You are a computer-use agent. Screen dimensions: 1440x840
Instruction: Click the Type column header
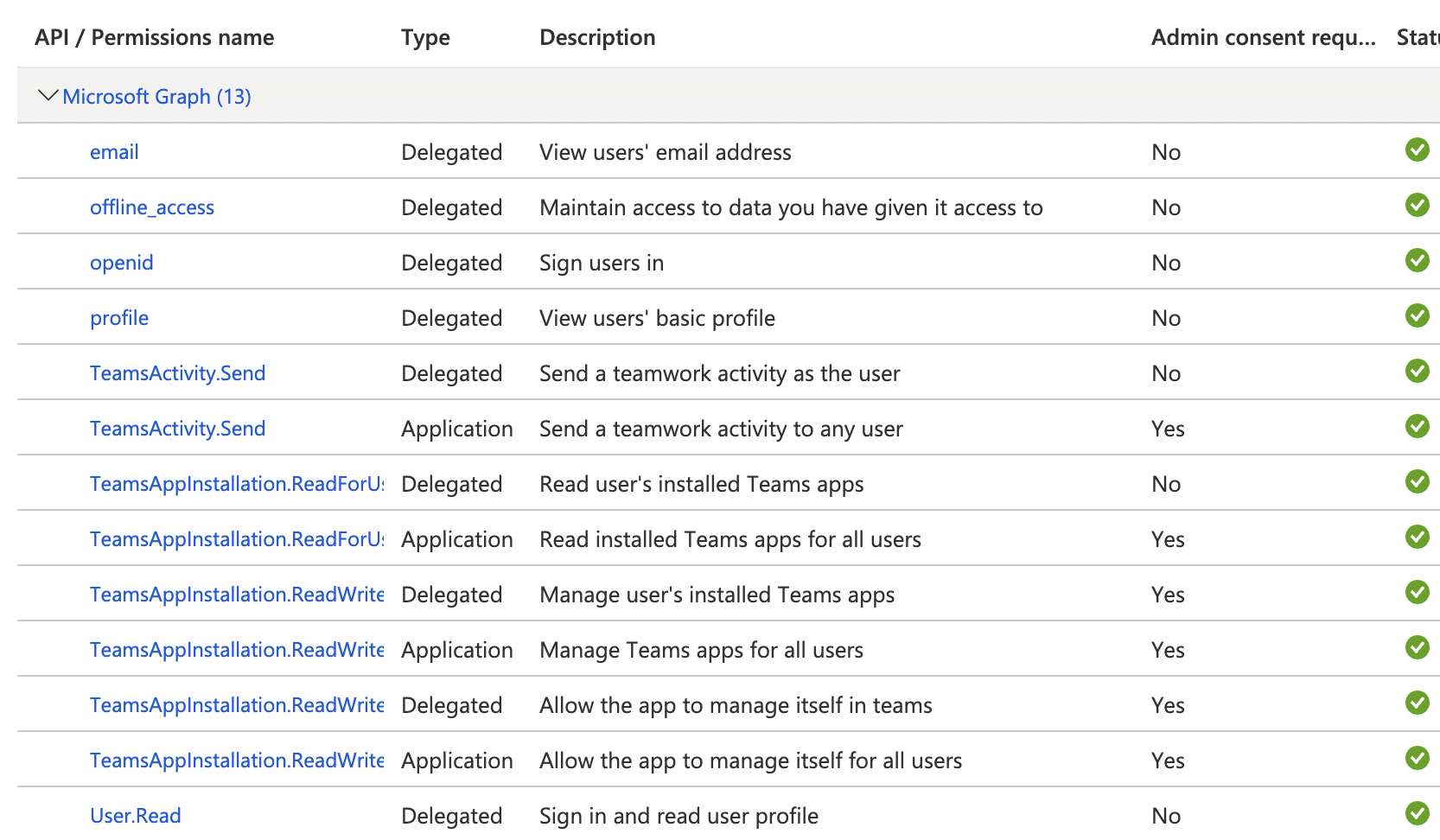[x=425, y=38]
